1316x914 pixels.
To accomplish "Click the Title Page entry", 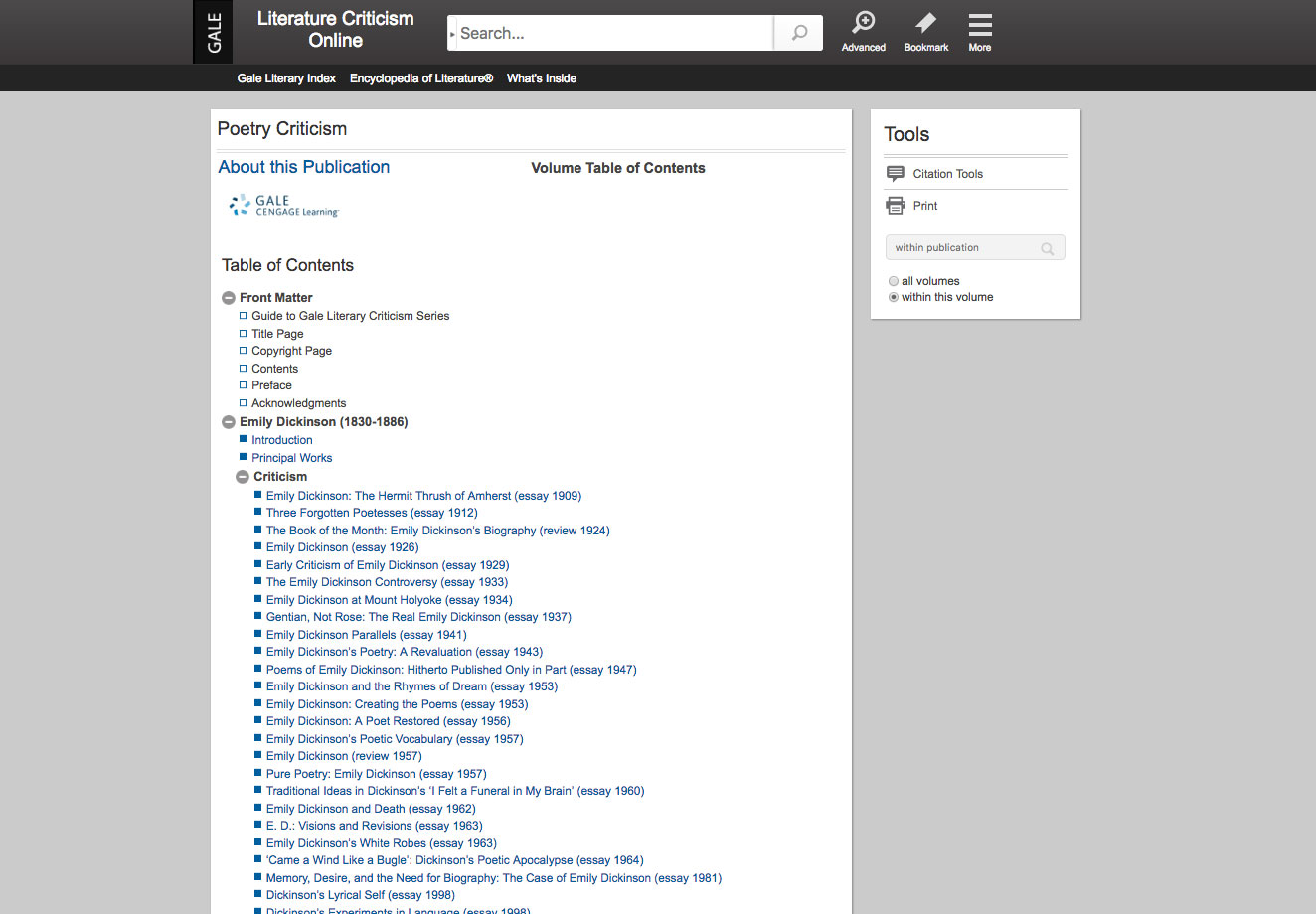I will (277, 334).
